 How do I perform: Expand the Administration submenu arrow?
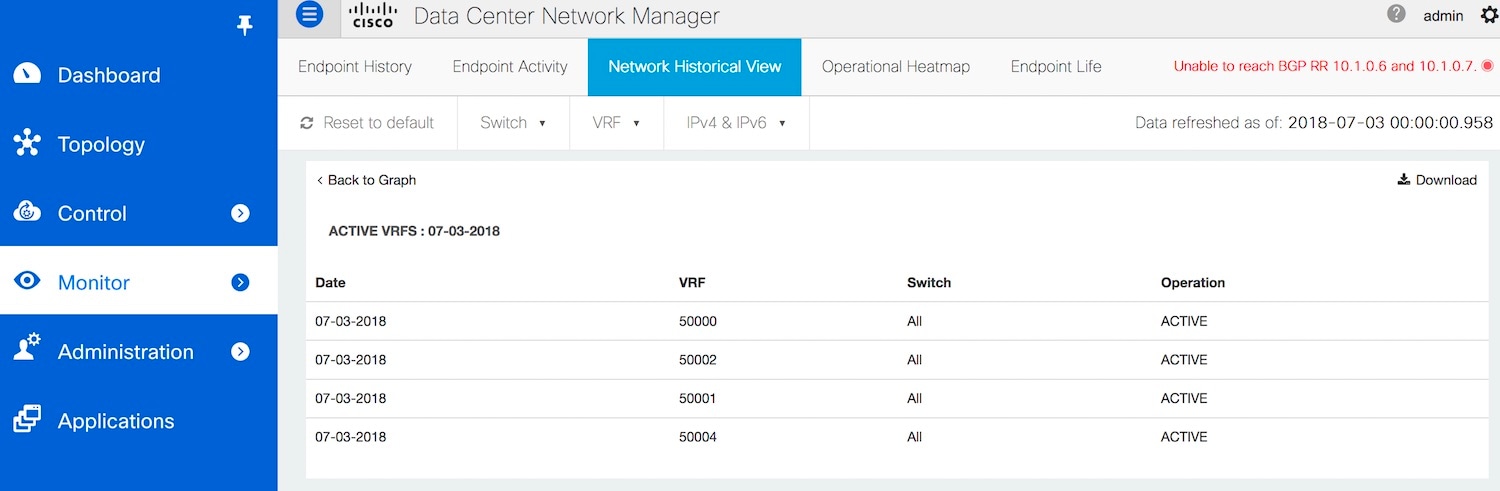tap(240, 351)
